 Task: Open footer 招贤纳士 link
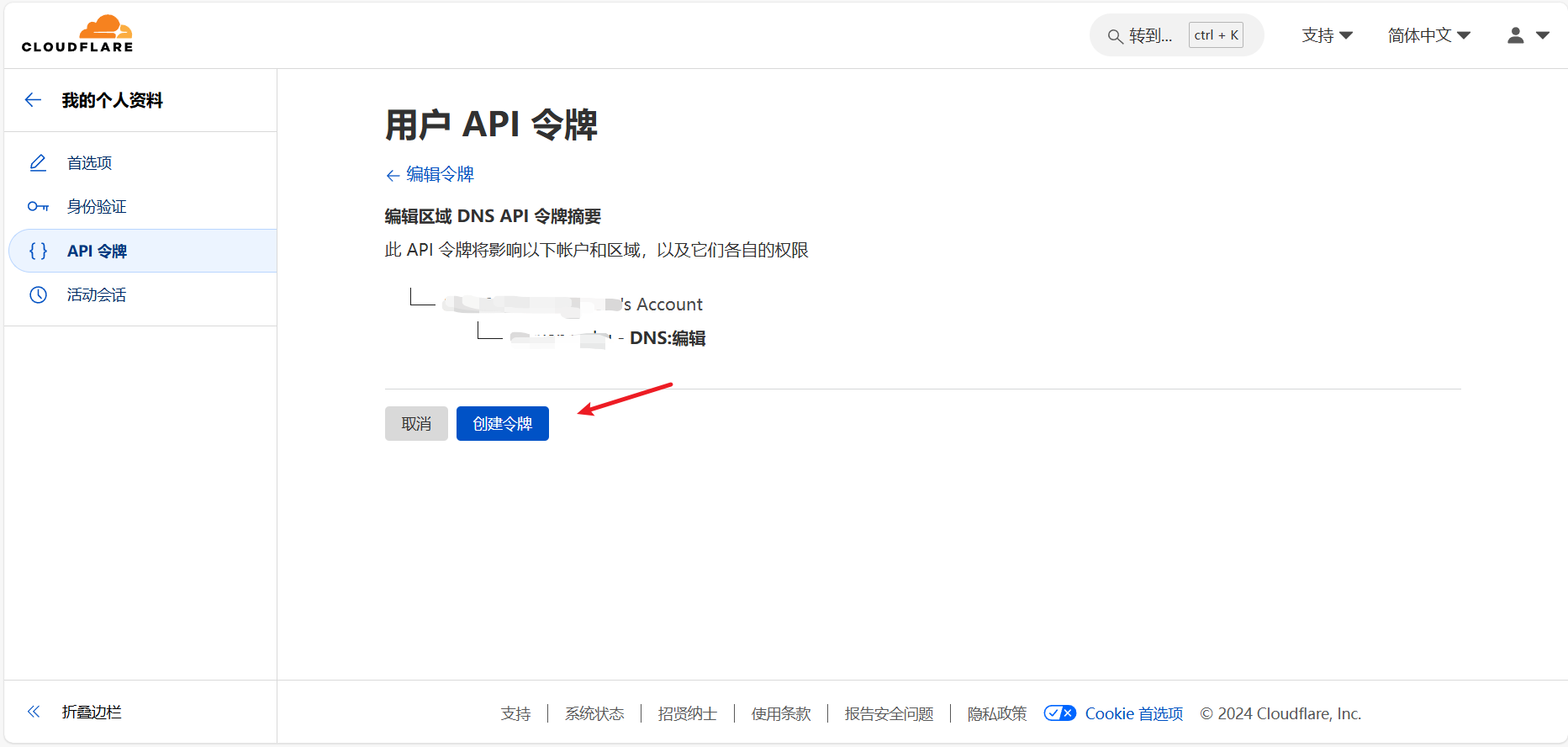pyautogui.click(x=688, y=713)
